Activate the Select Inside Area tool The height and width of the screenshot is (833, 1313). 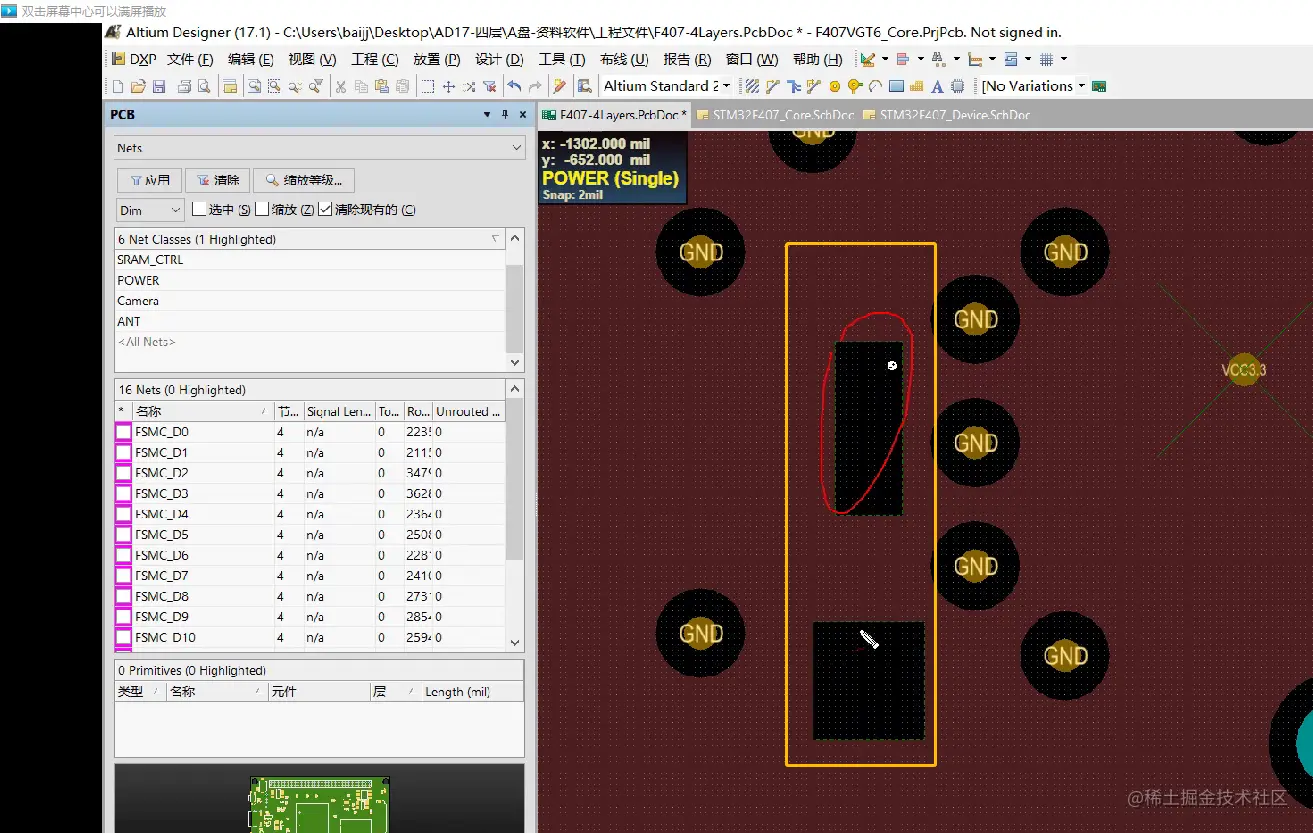[428, 86]
